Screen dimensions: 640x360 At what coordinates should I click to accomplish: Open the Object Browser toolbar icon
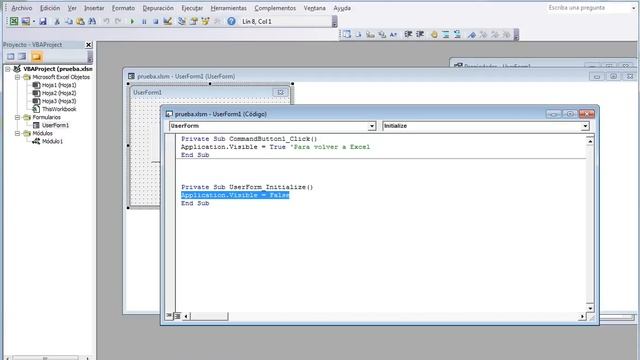click(x=205, y=21)
